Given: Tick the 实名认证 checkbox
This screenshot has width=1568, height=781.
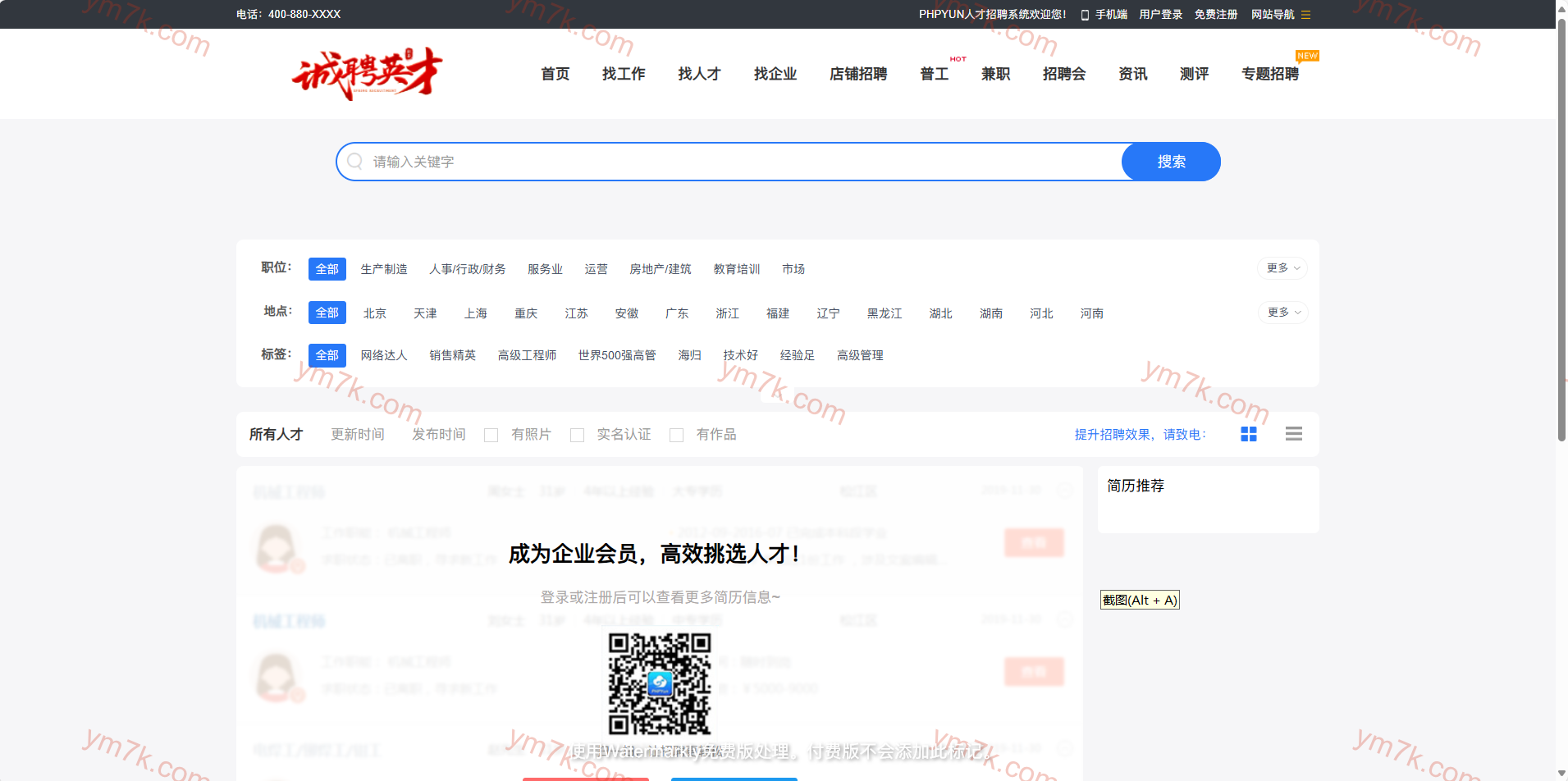Looking at the screenshot, I should coord(578,435).
